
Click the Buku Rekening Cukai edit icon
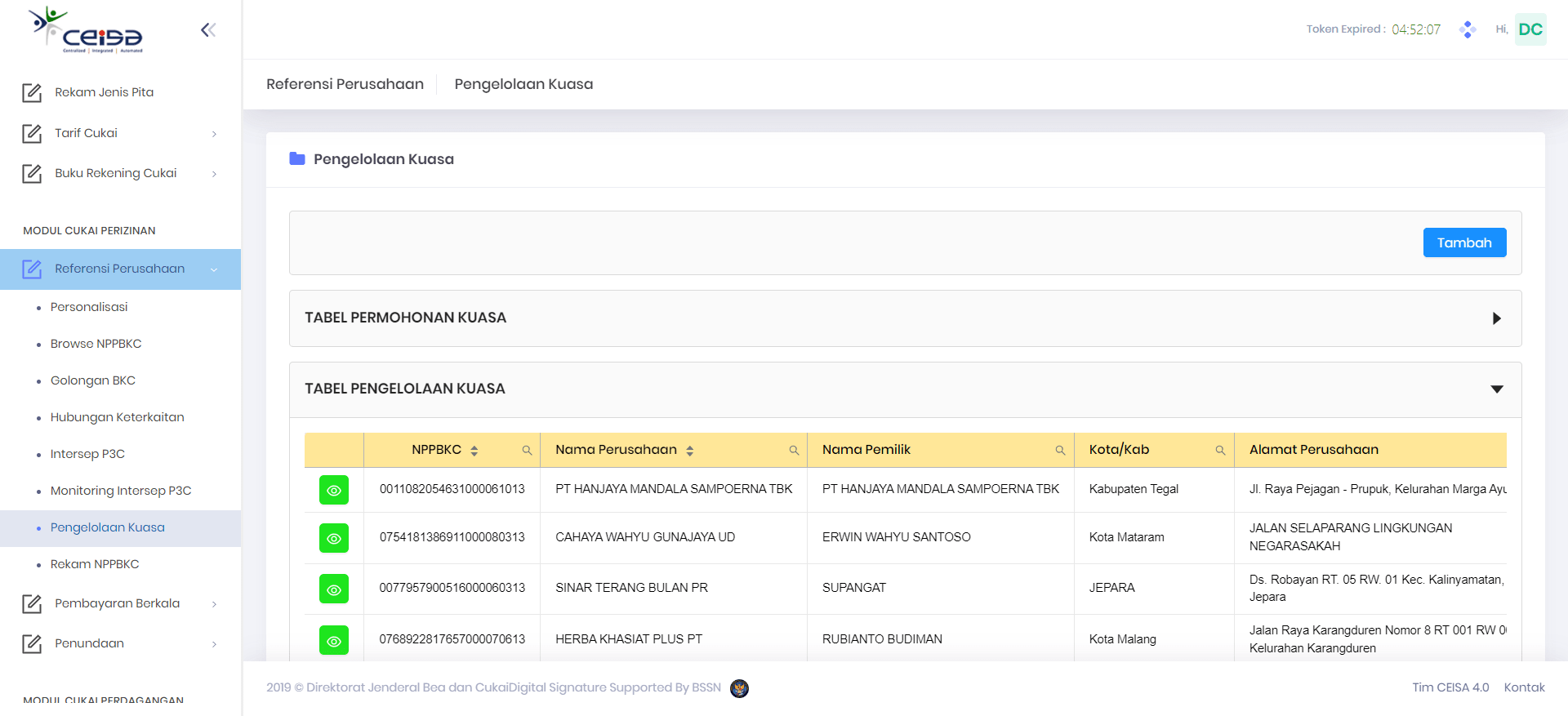click(32, 173)
